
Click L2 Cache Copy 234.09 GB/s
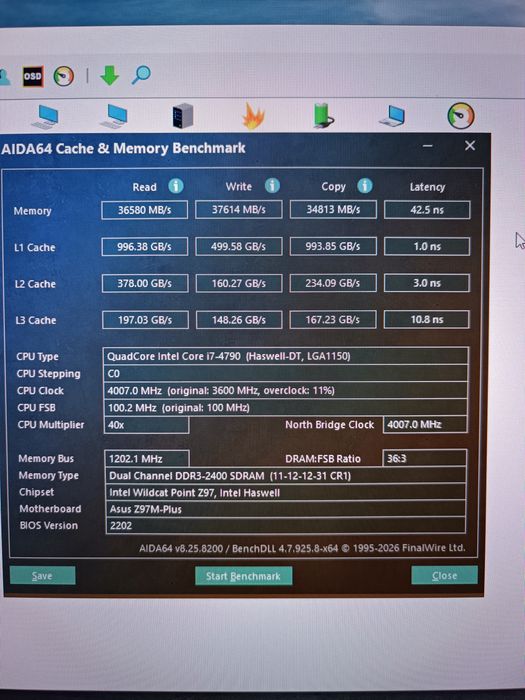point(333,283)
